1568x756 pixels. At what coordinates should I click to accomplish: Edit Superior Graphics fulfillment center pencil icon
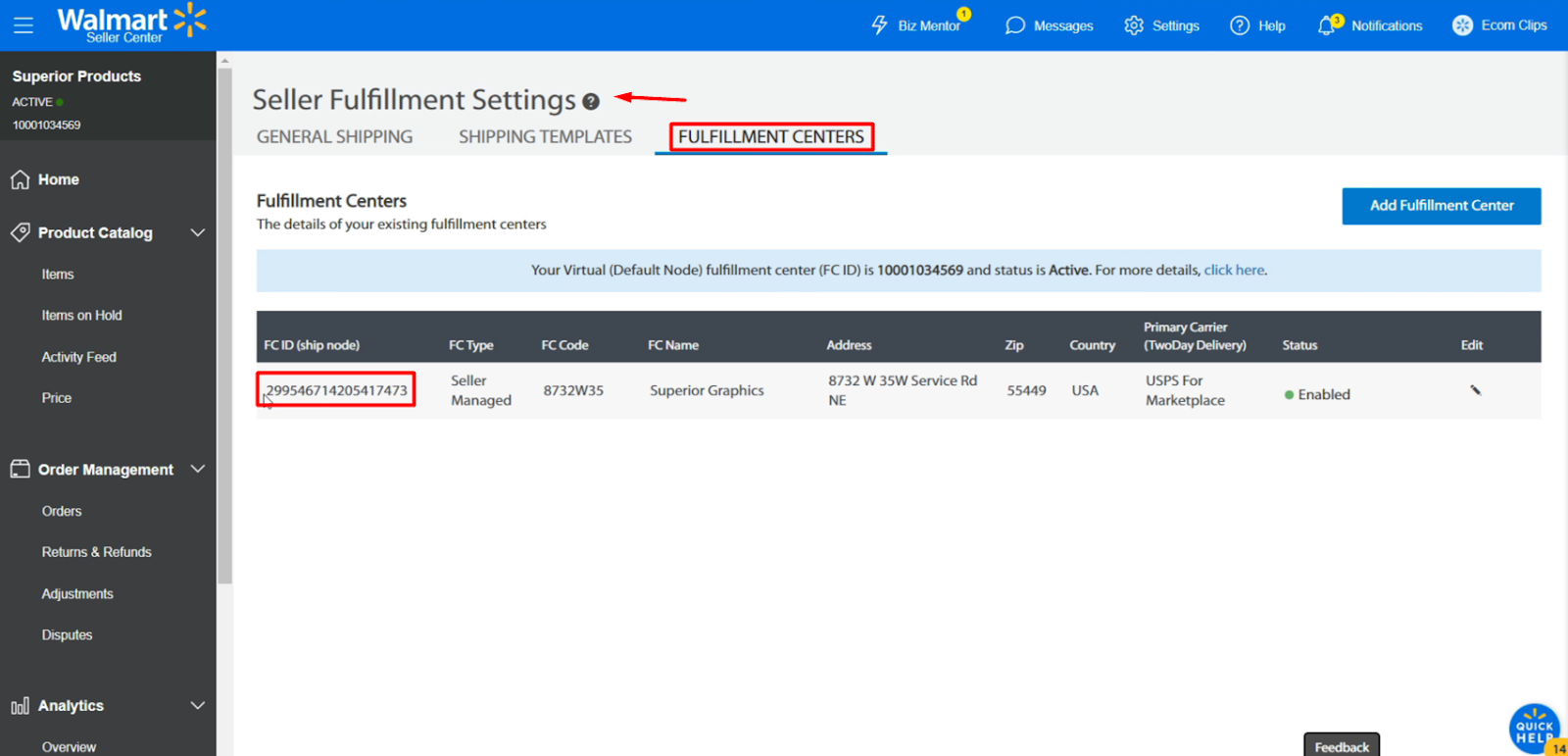pyautogui.click(x=1475, y=390)
